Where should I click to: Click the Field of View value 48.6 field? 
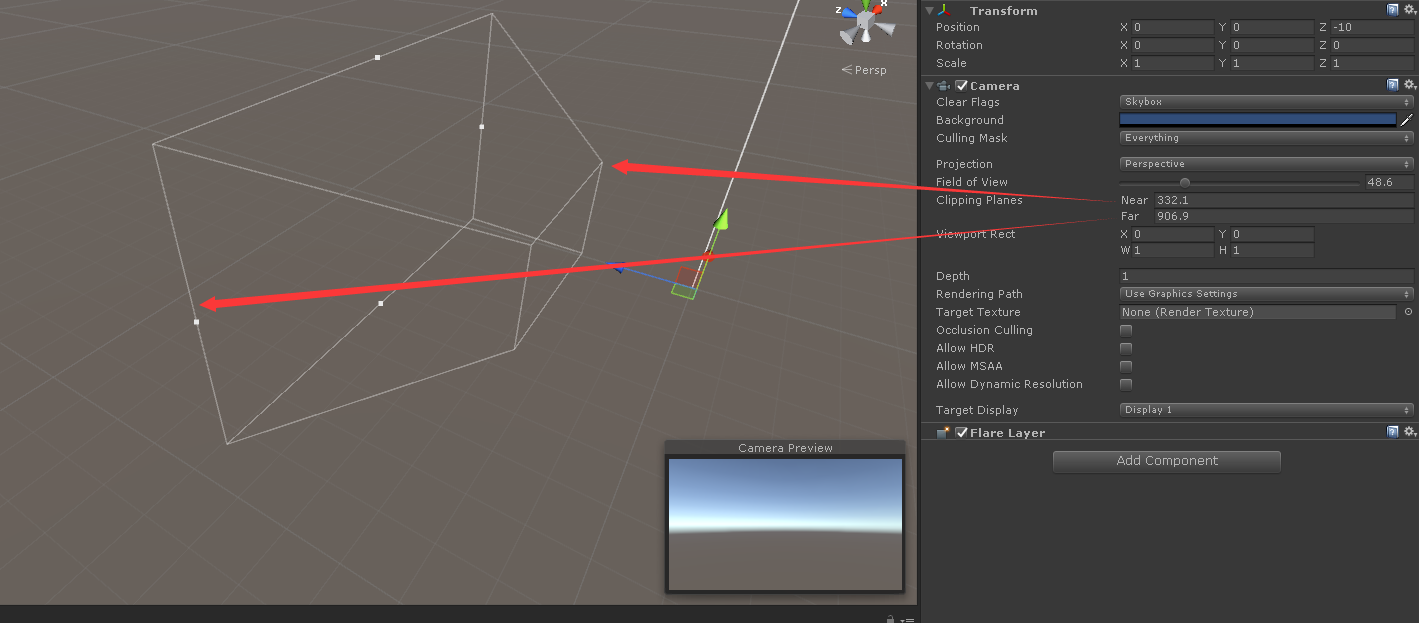pos(1389,182)
